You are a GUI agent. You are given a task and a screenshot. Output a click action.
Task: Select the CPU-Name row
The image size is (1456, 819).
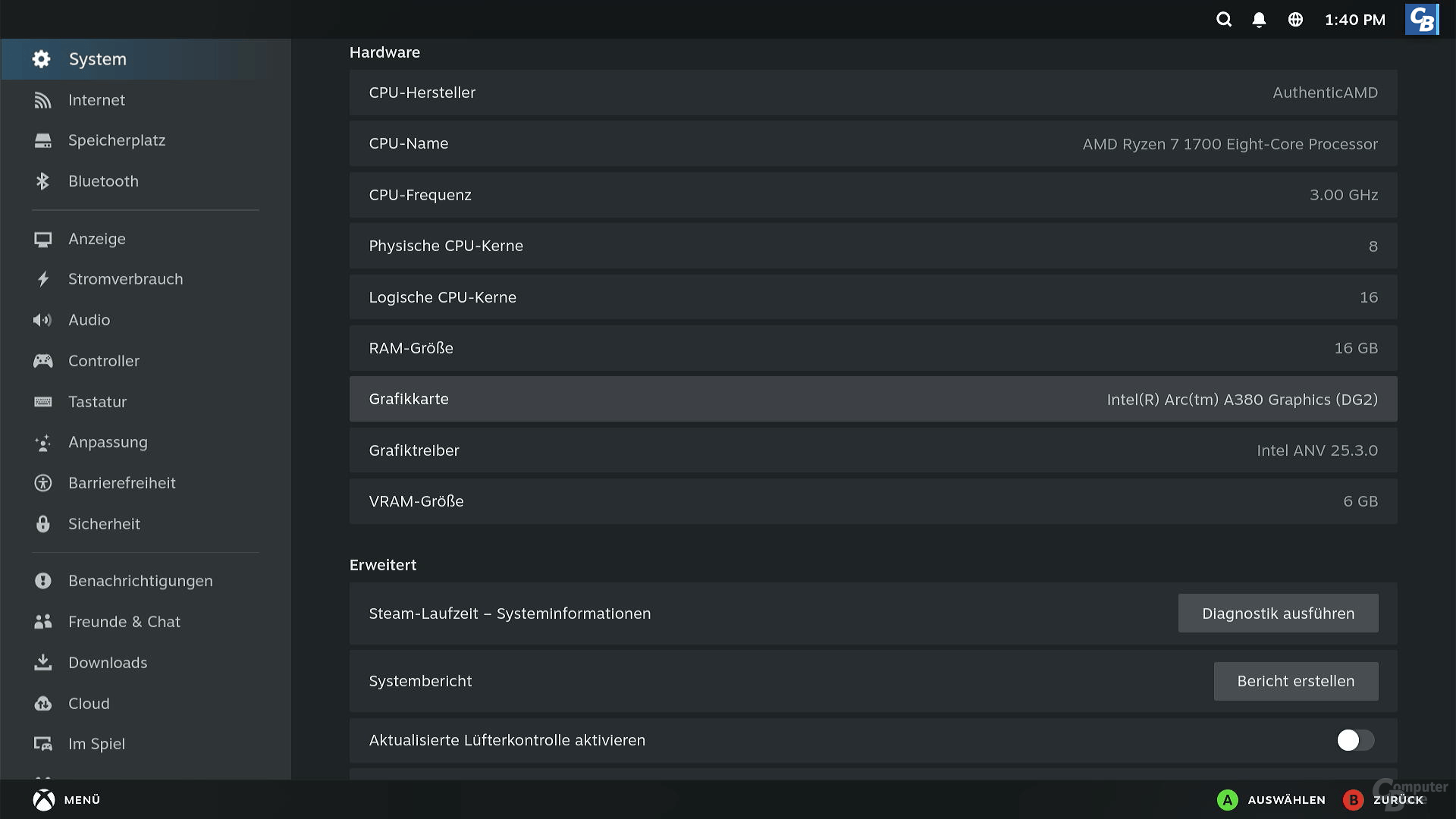pyautogui.click(x=873, y=144)
